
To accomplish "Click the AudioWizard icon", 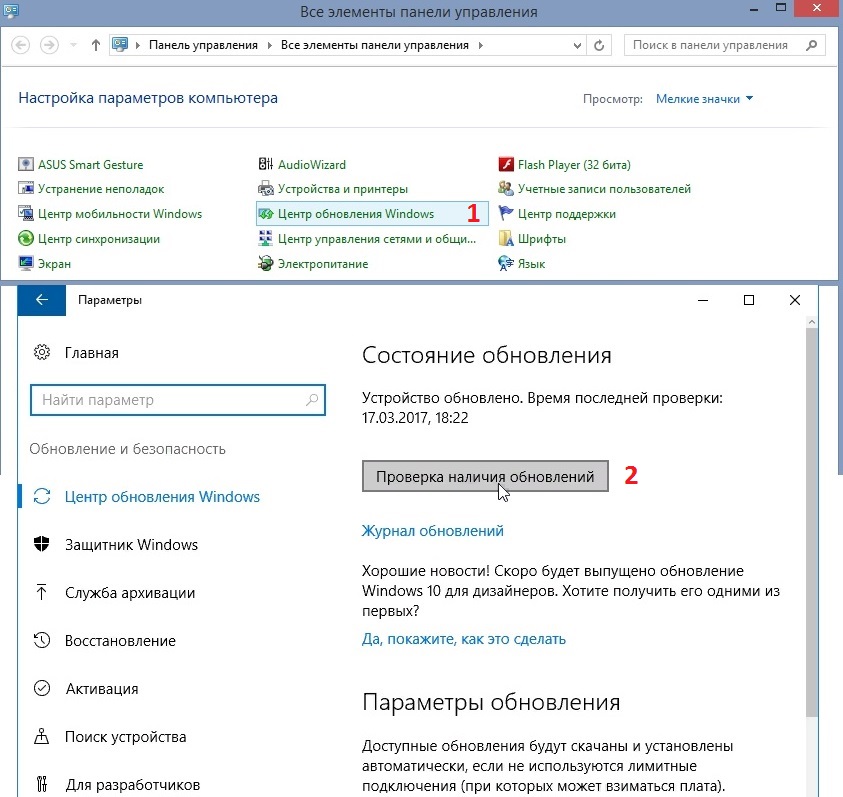I will (x=266, y=164).
